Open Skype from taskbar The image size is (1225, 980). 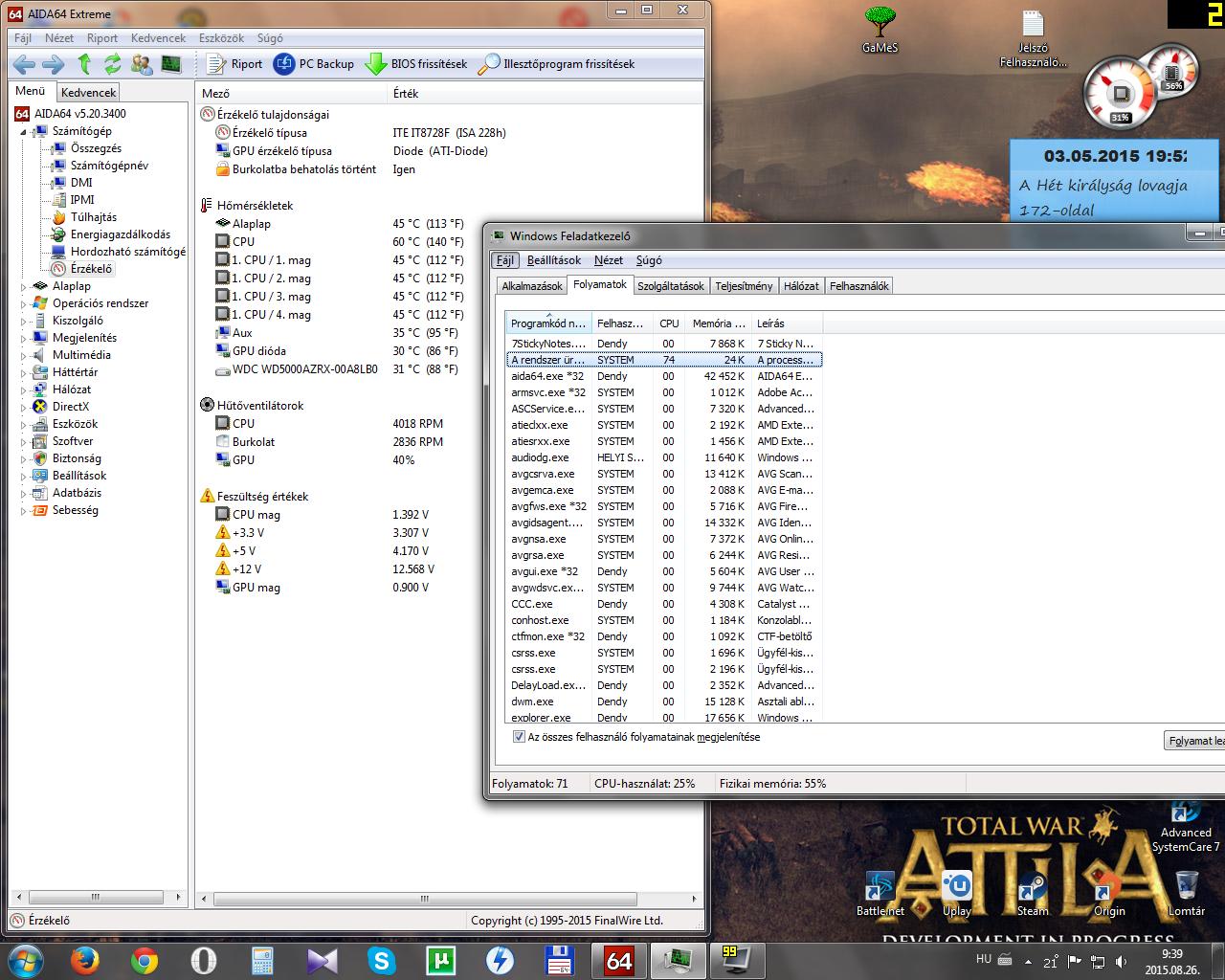[x=382, y=960]
